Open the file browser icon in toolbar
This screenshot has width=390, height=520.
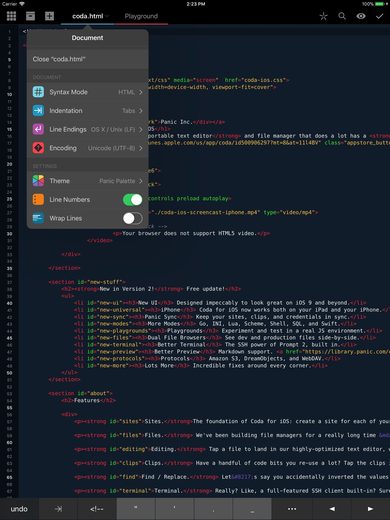[x=30, y=16]
